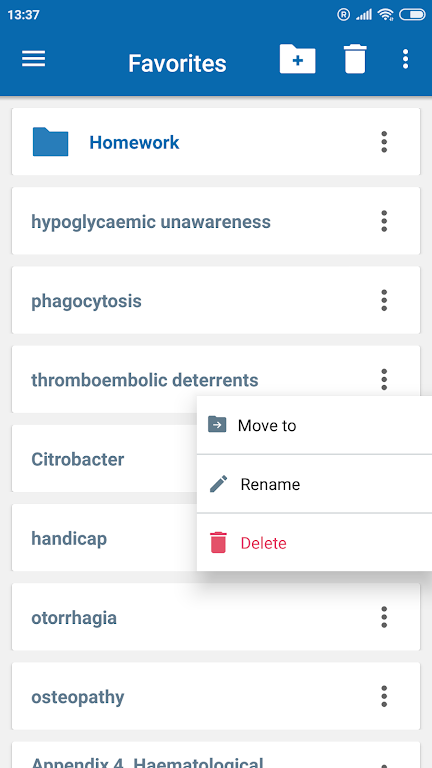The height and width of the screenshot is (768, 432).
Task: Open options for Homework folder
Action: pos(384,142)
